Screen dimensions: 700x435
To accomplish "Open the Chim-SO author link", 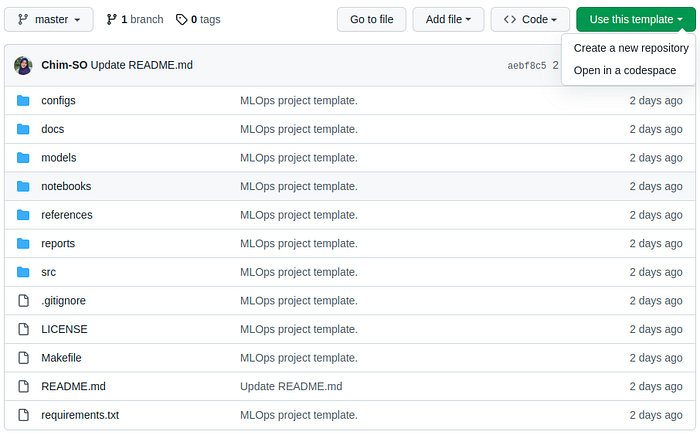I will point(64,65).
